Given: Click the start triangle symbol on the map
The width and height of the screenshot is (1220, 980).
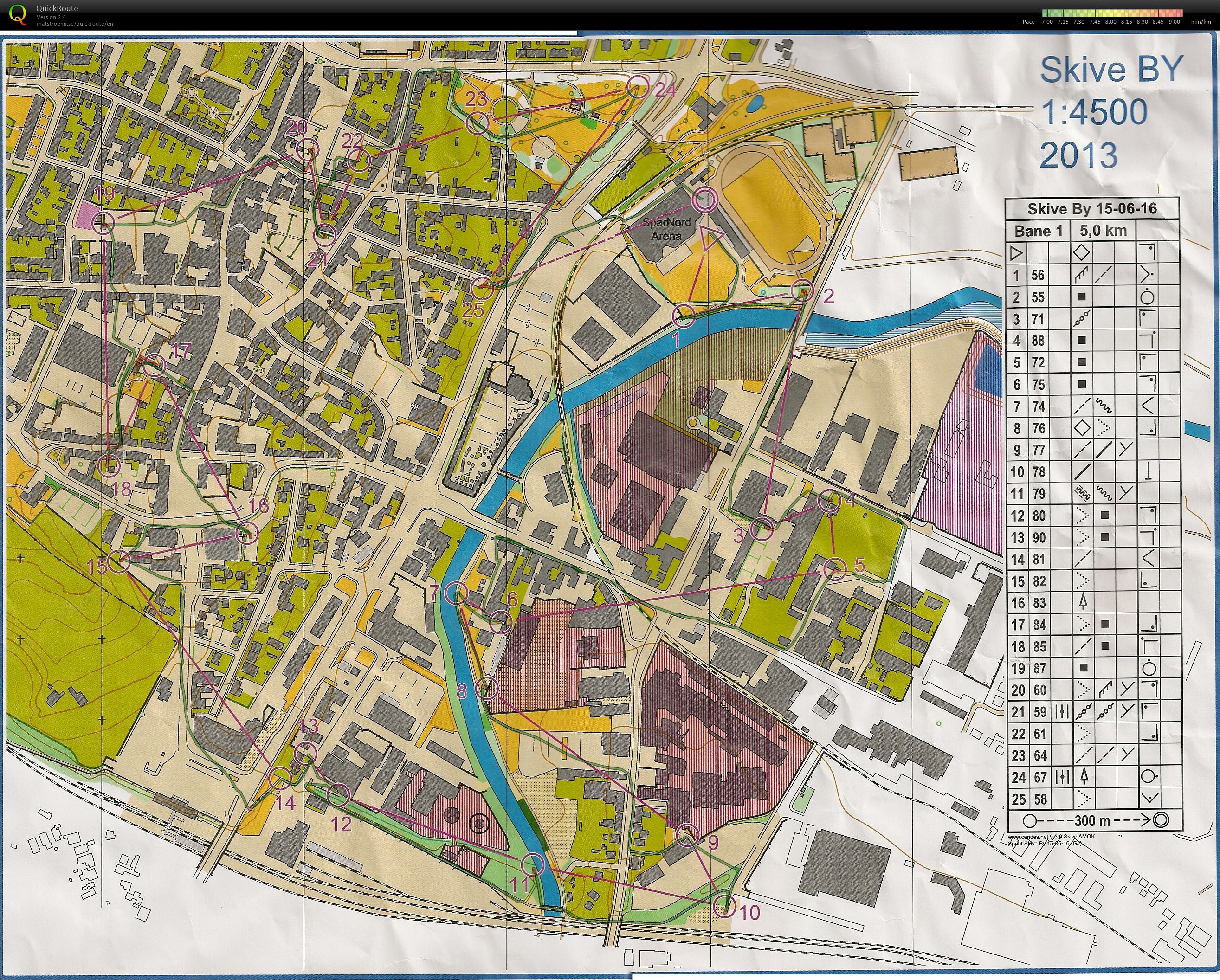Looking at the screenshot, I should coord(711,237).
